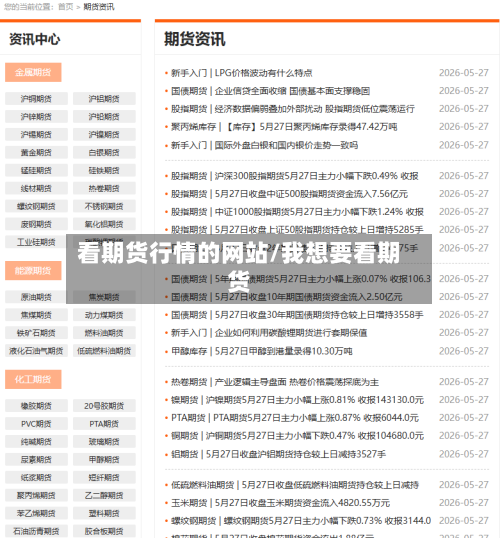This screenshot has width=500, height=538.
Task: Select 聚丙烯期货 in the sidebar
Action: pyautogui.click(x=36, y=495)
